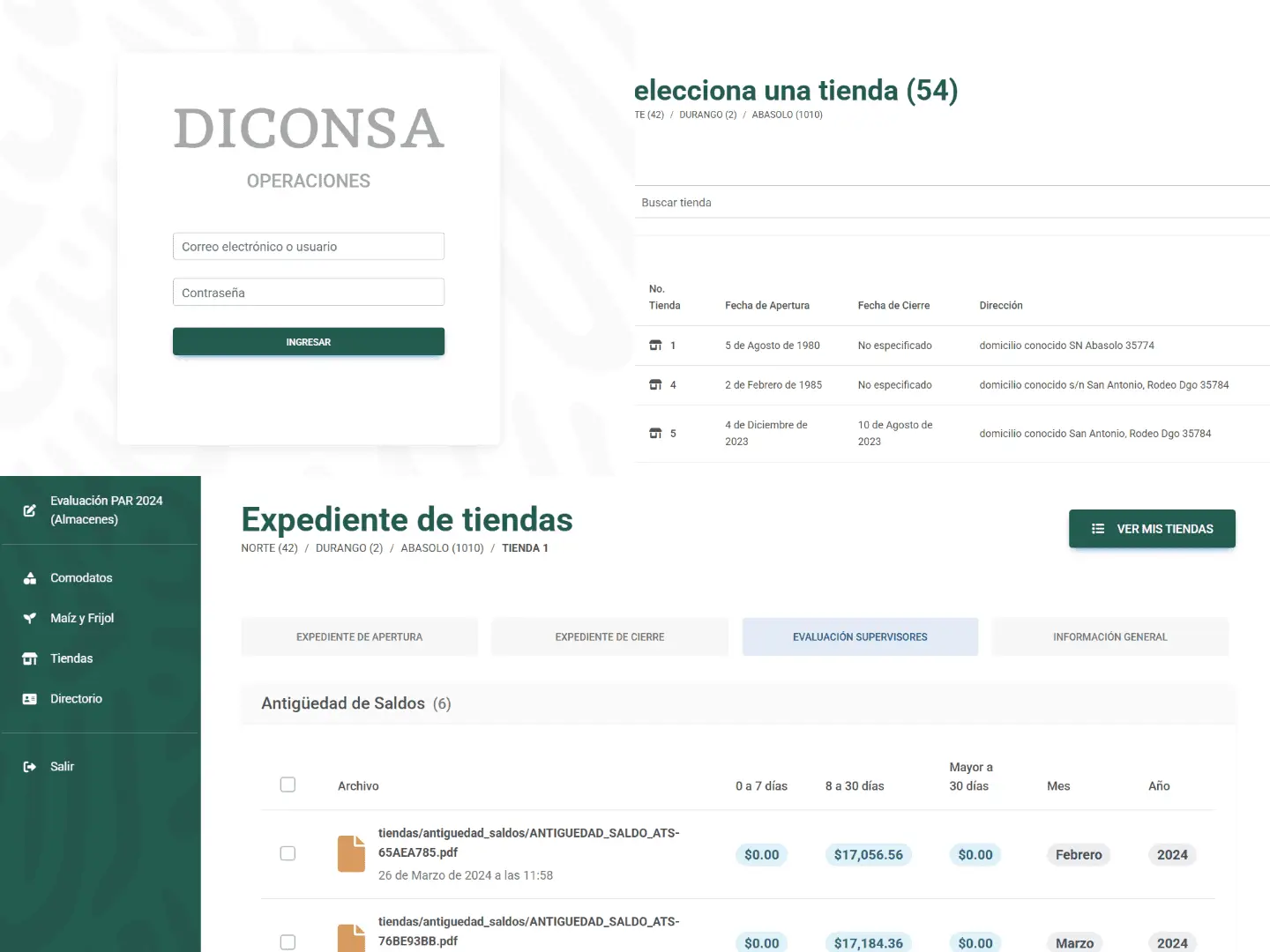Viewport: 1270px width, 952px height.
Task: Click file name ANTIGUEDAD_SALDO_ATS-65AEA785.pdf
Action: coord(529,843)
